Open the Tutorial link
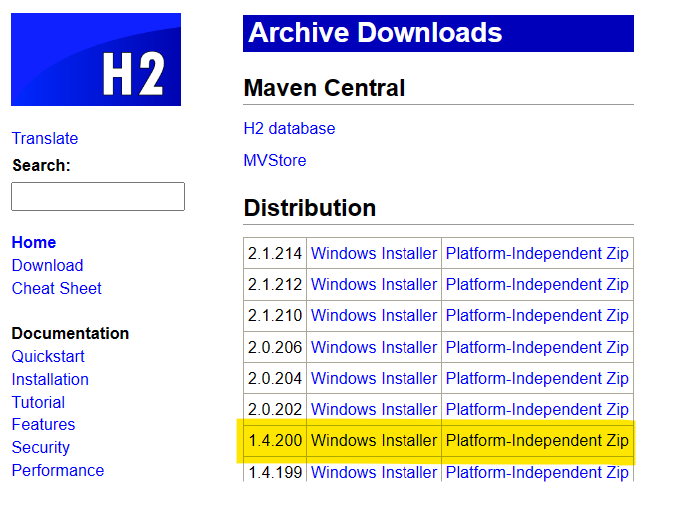 point(38,402)
